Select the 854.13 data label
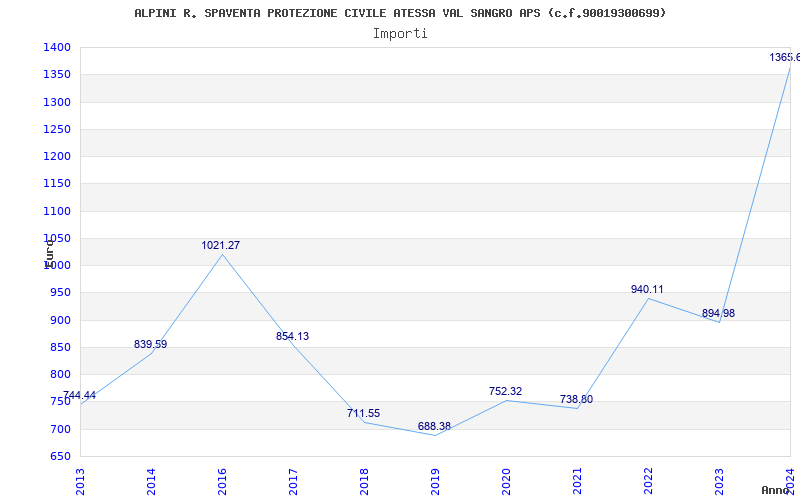The image size is (800, 500). [x=292, y=336]
